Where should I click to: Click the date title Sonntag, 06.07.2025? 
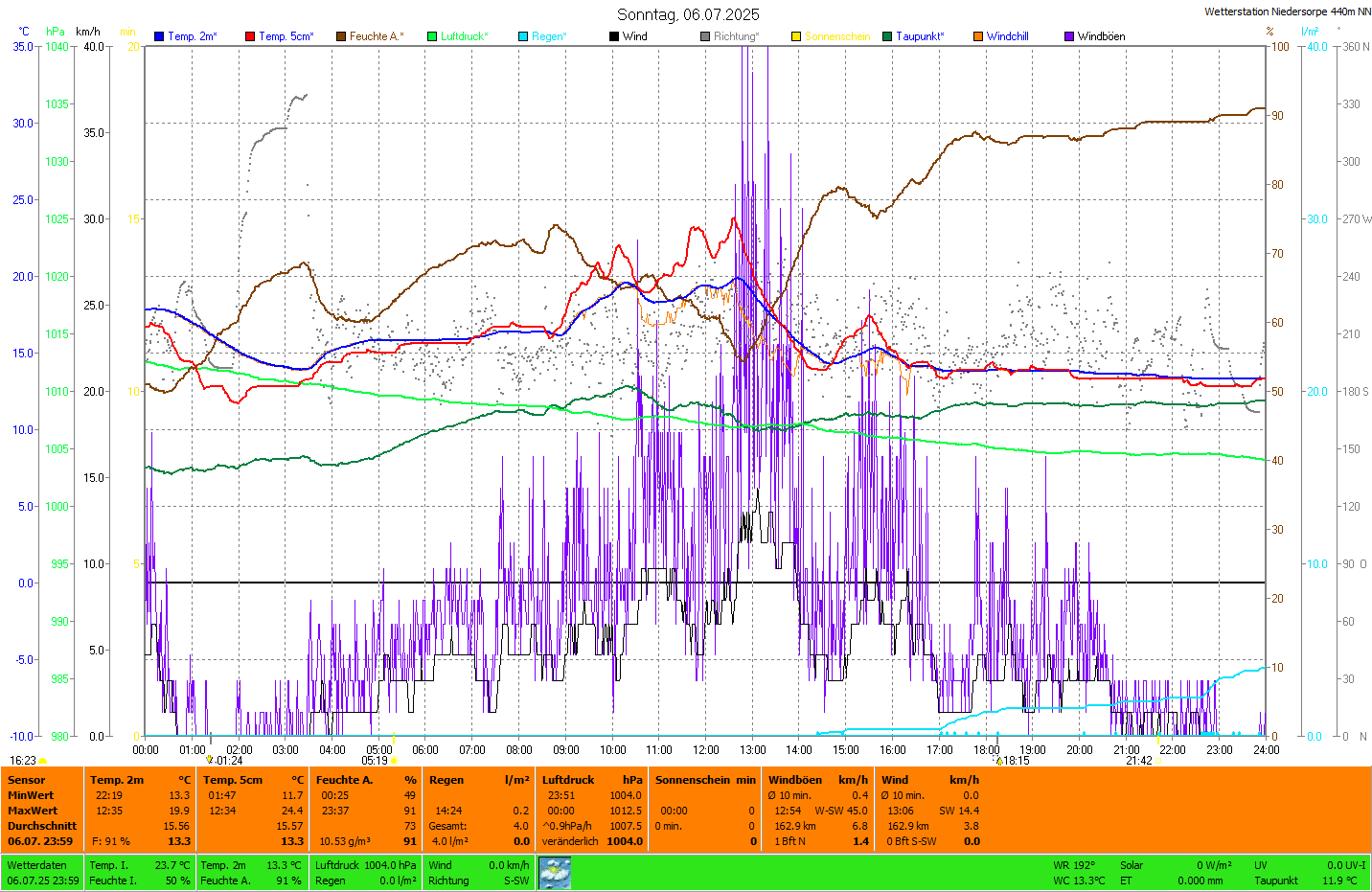(688, 14)
